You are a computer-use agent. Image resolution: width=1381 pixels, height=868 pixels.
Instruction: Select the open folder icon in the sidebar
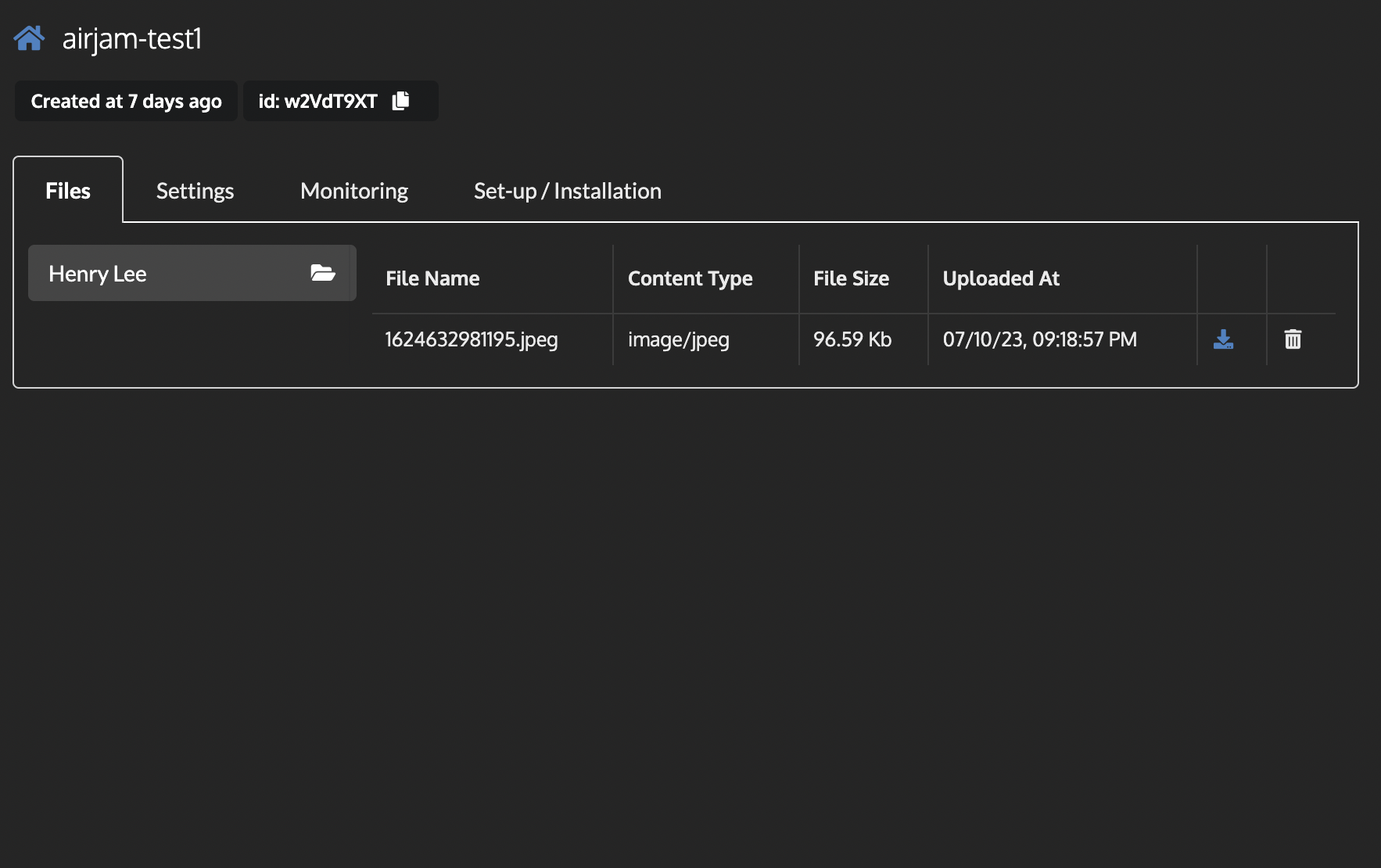coord(323,273)
